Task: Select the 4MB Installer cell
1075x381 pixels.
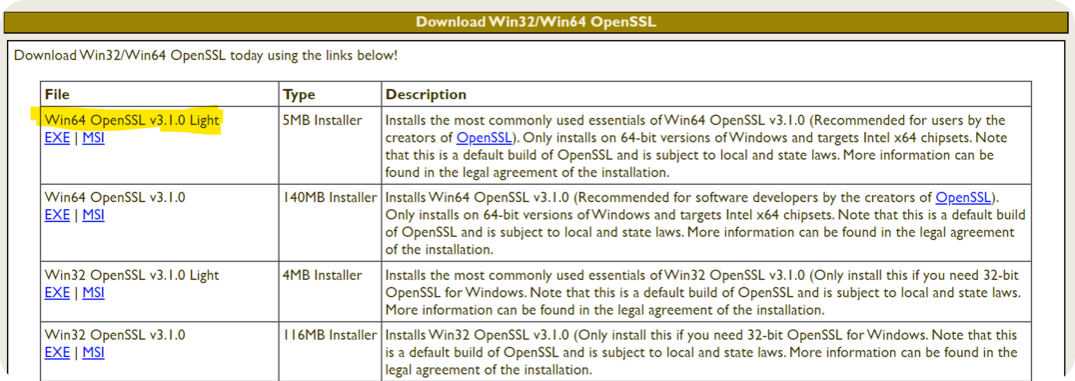Action: coord(330,291)
